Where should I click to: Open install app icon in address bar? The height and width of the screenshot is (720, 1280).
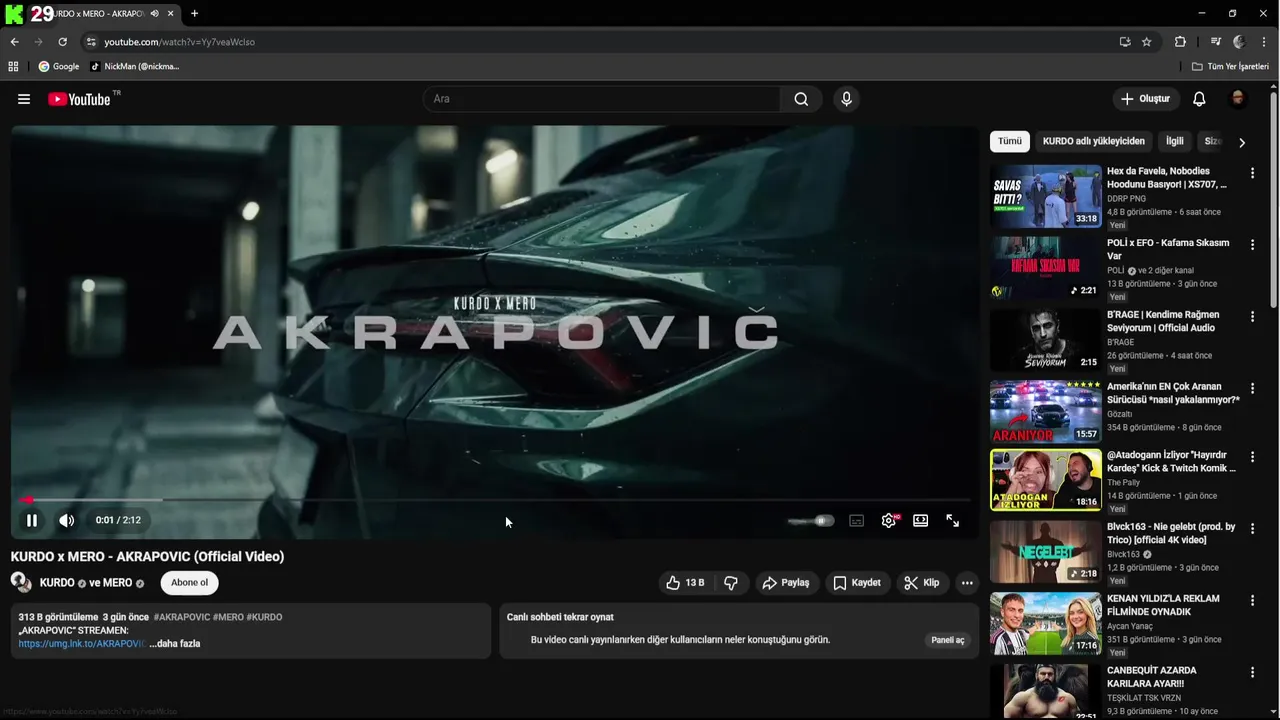click(1125, 42)
